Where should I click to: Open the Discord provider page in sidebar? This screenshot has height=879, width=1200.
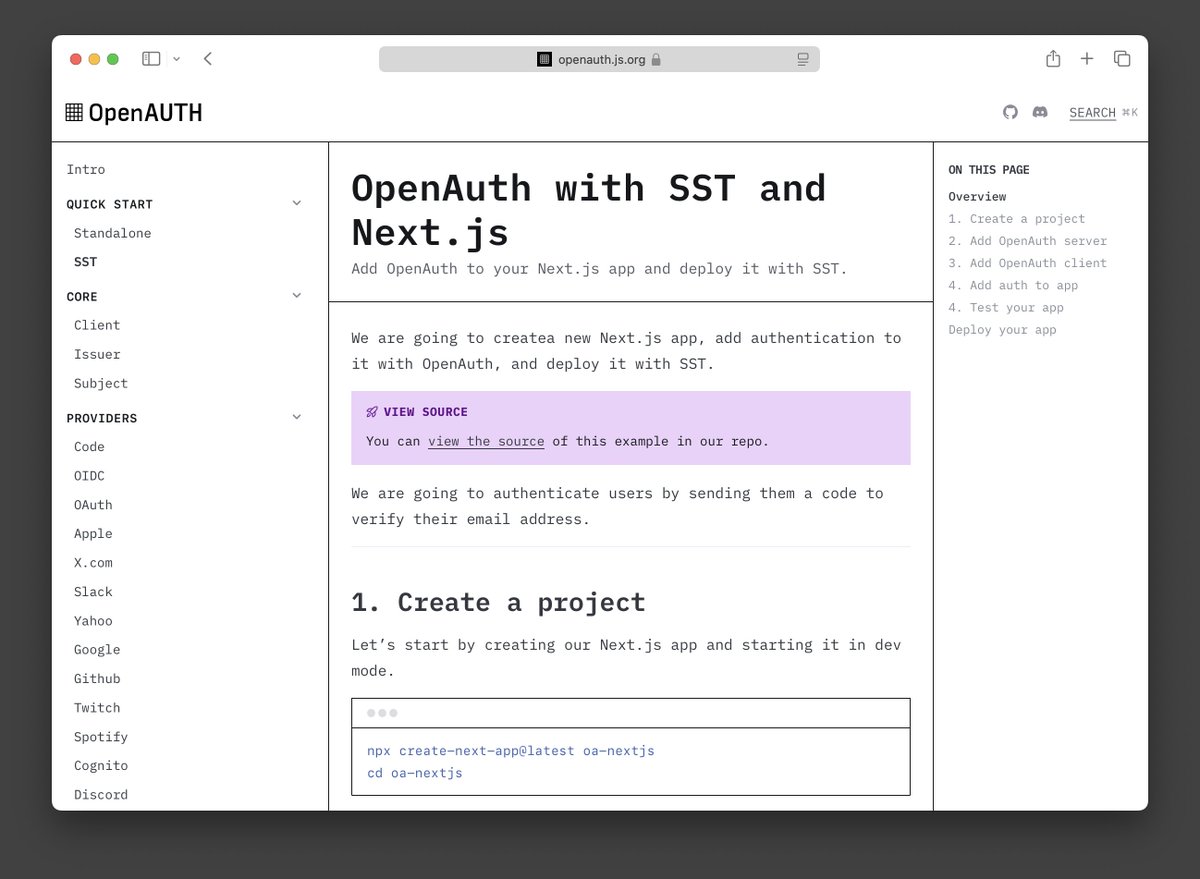[x=101, y=795]
